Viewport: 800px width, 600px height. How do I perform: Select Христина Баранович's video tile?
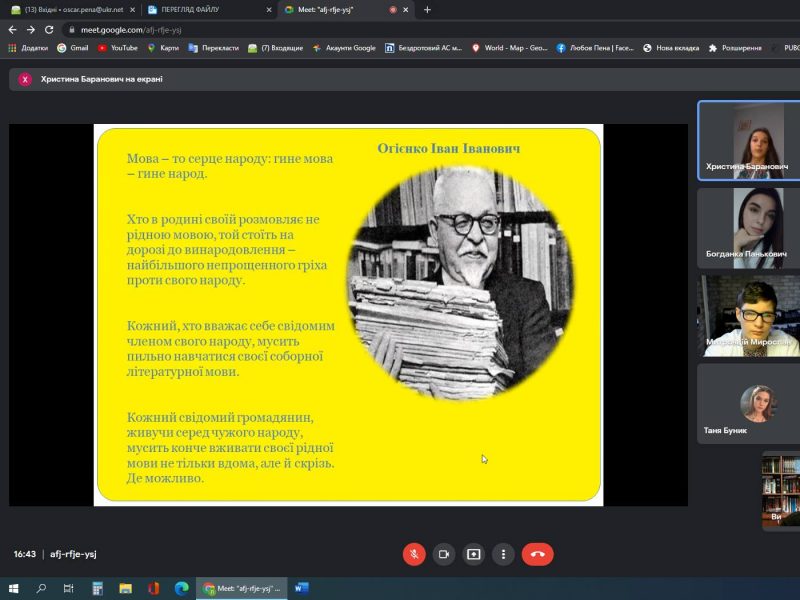tap(747, 140)
